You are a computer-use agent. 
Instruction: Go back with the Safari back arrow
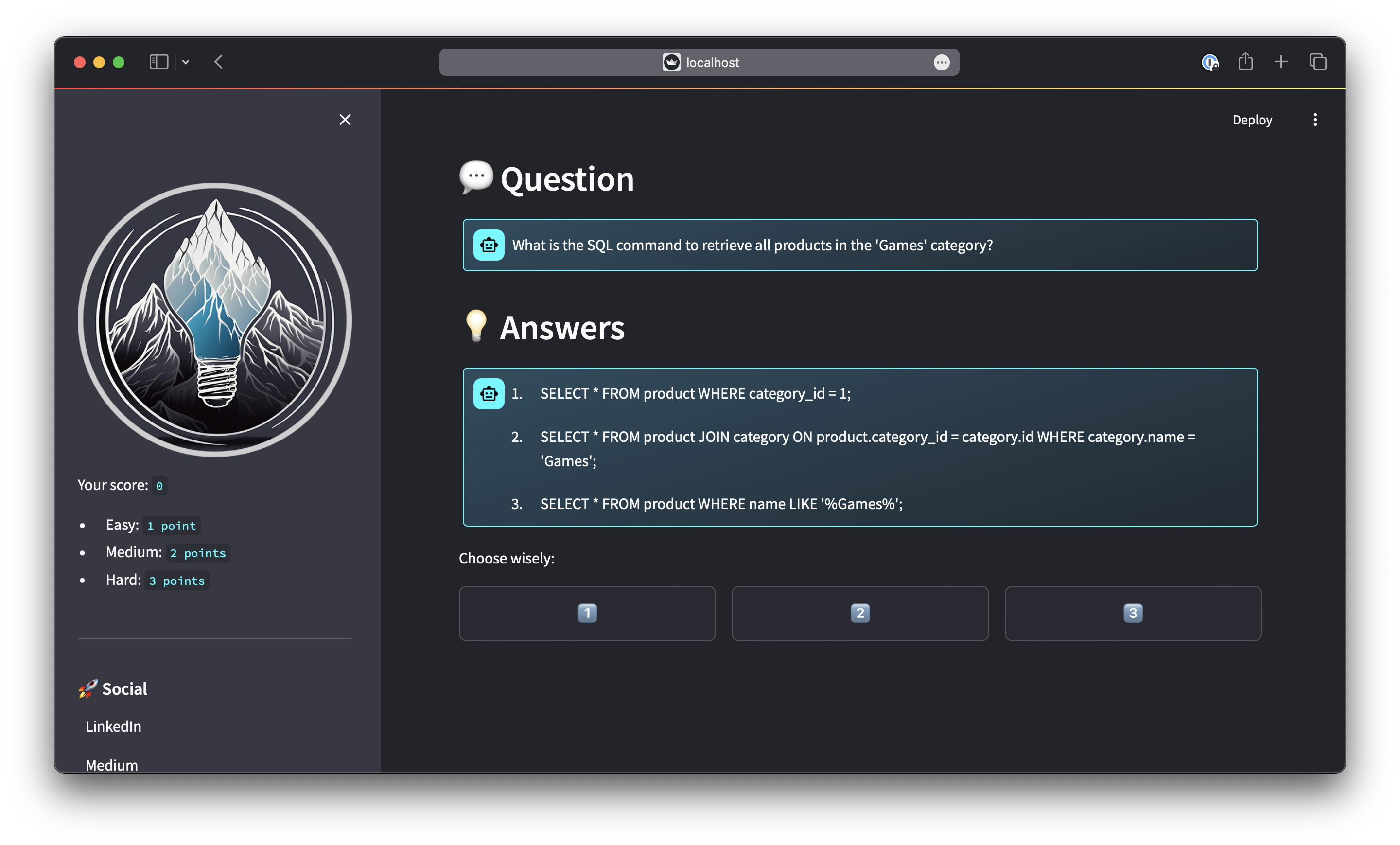coord(219,62)
